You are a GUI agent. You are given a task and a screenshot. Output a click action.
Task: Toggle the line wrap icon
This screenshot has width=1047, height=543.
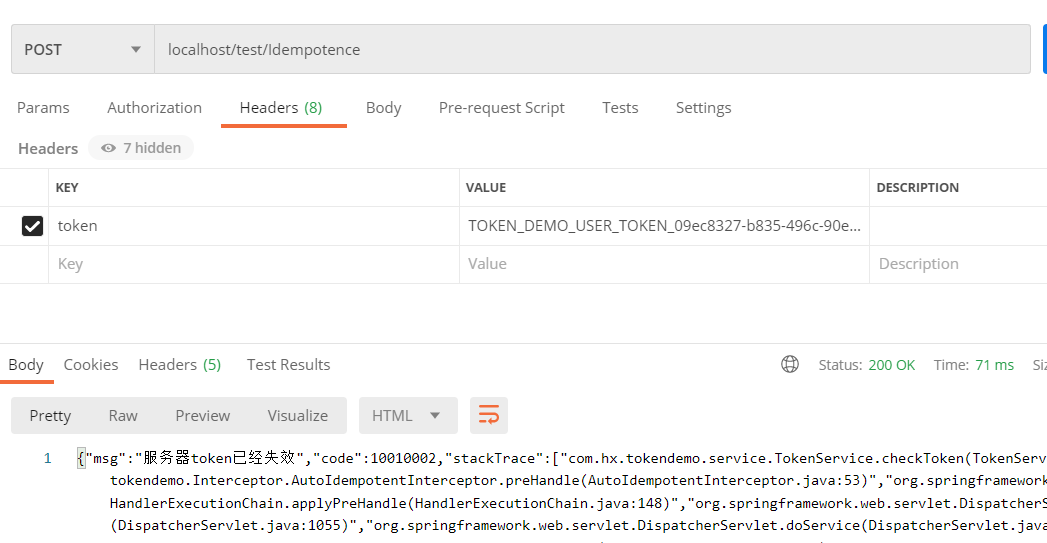point(489,415)
